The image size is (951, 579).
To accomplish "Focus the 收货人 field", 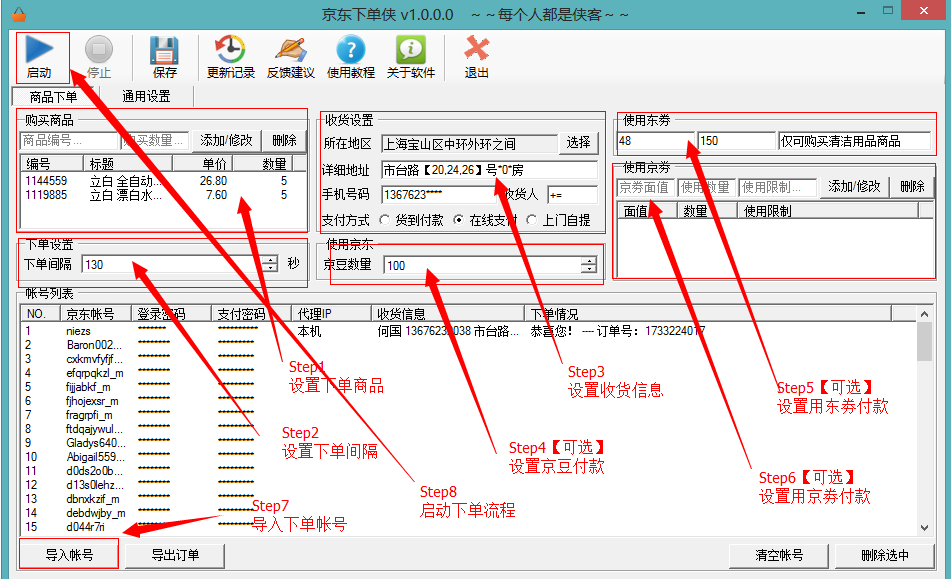I will coord(573,195).
